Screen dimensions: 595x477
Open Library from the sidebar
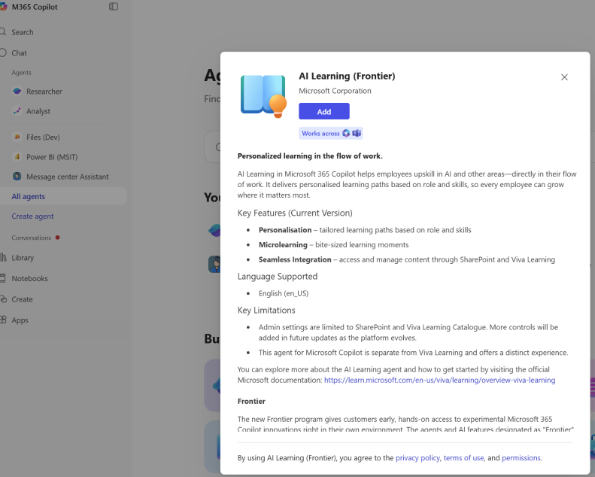[x=22, y=258]
